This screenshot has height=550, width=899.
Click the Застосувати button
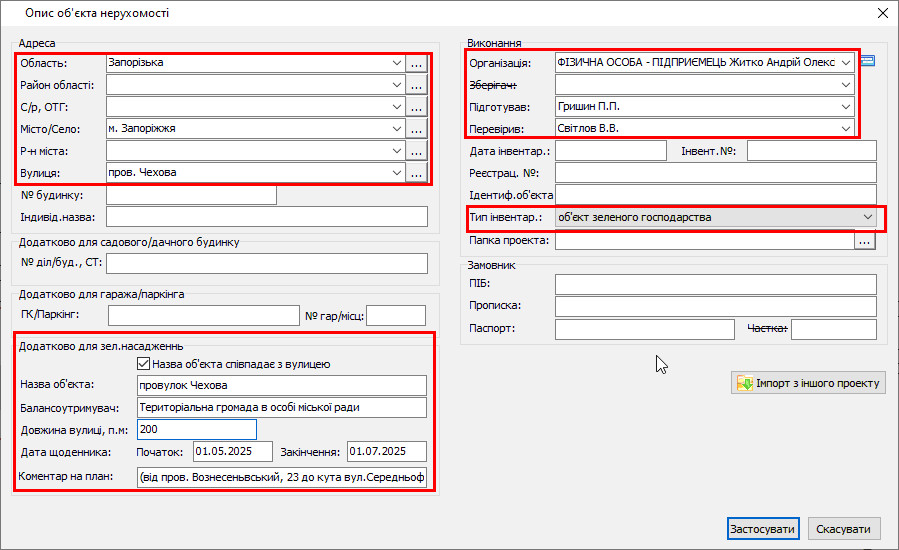click(x=763, y=529)
